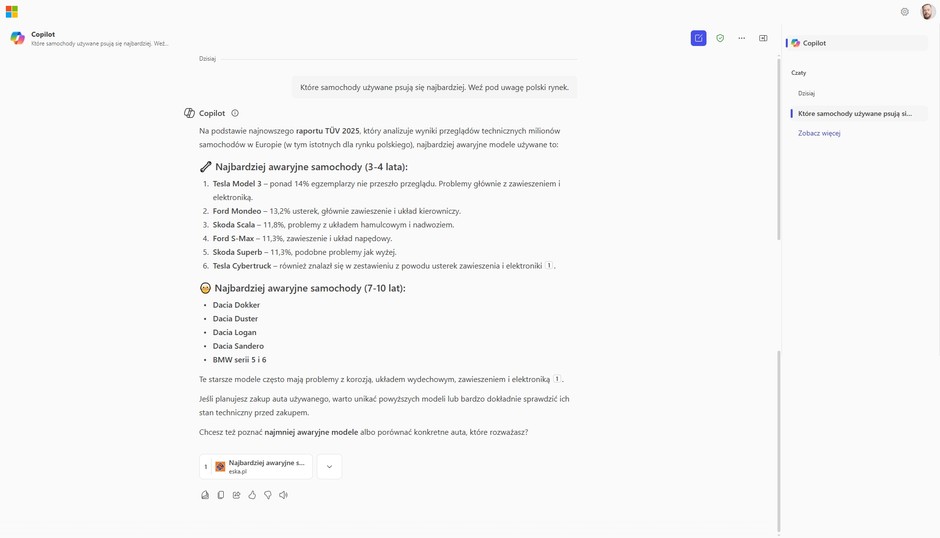Give thumbs up to the response
The width and height of the screenshot is (940, 538).
tap(252, 495)
